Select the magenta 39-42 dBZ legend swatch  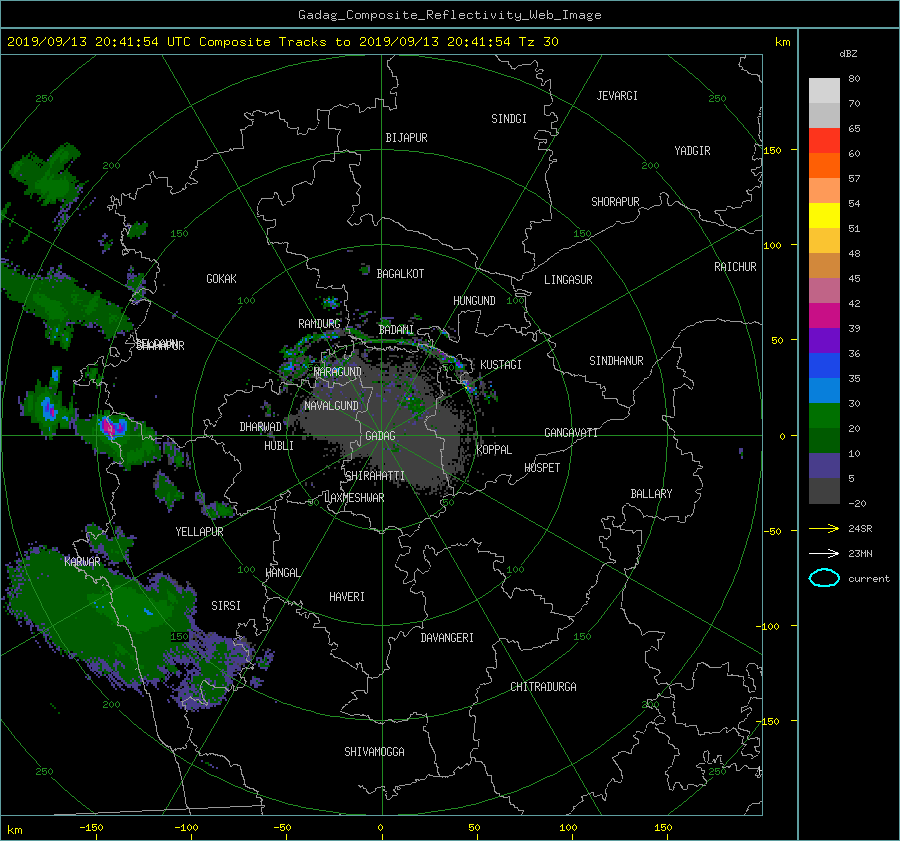824,315
